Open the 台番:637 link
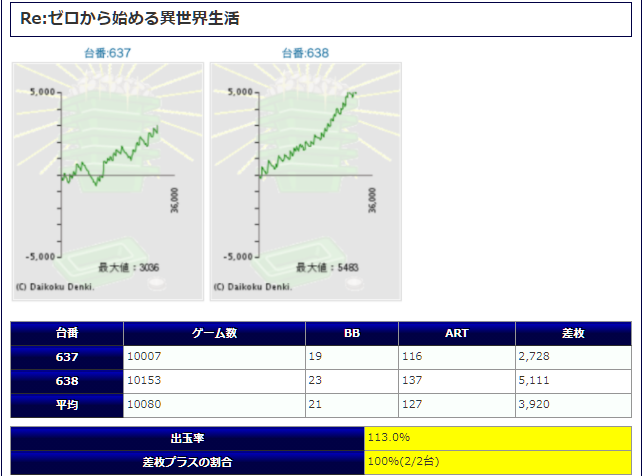 (107, 53)
